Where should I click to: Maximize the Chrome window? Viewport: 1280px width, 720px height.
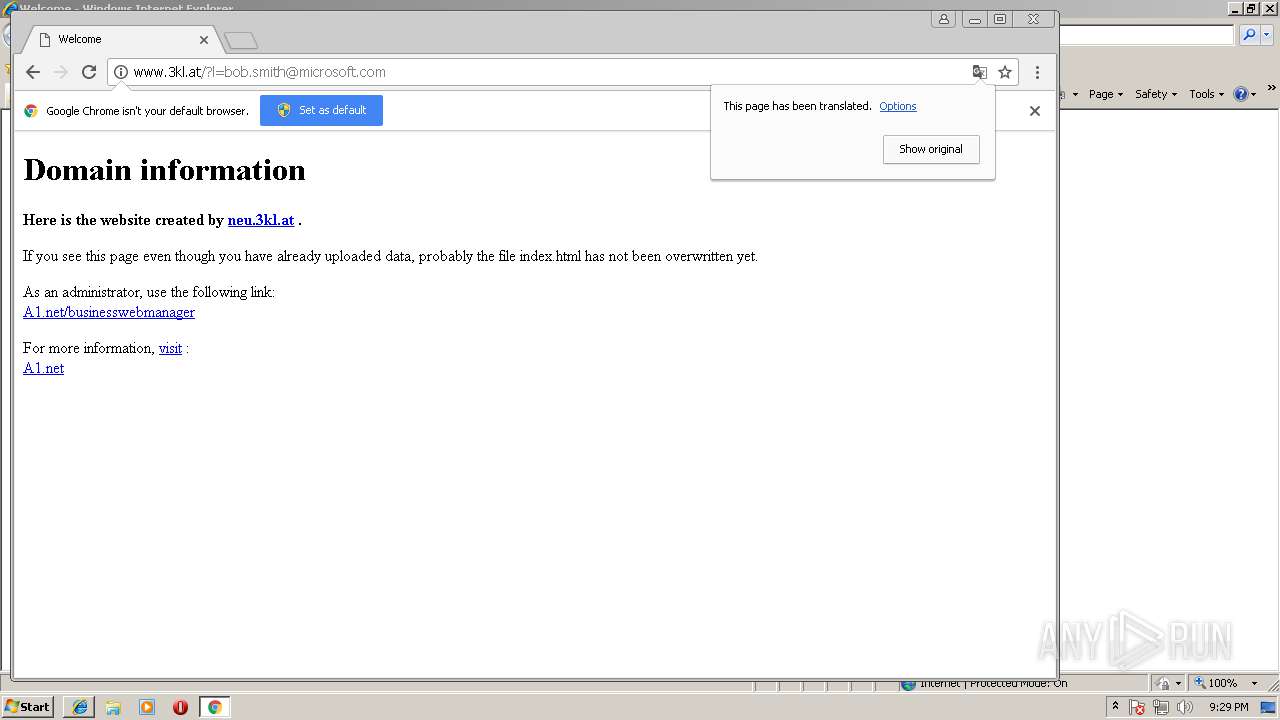1000,19
